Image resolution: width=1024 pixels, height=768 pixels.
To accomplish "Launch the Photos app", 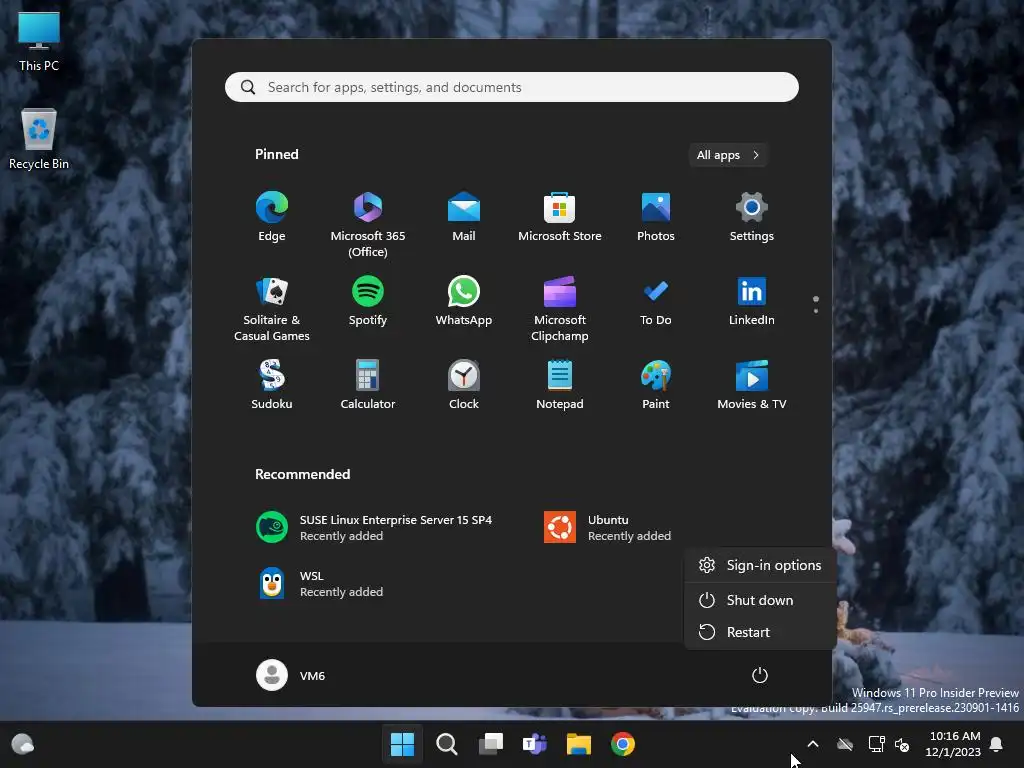I will pos(656,217).
